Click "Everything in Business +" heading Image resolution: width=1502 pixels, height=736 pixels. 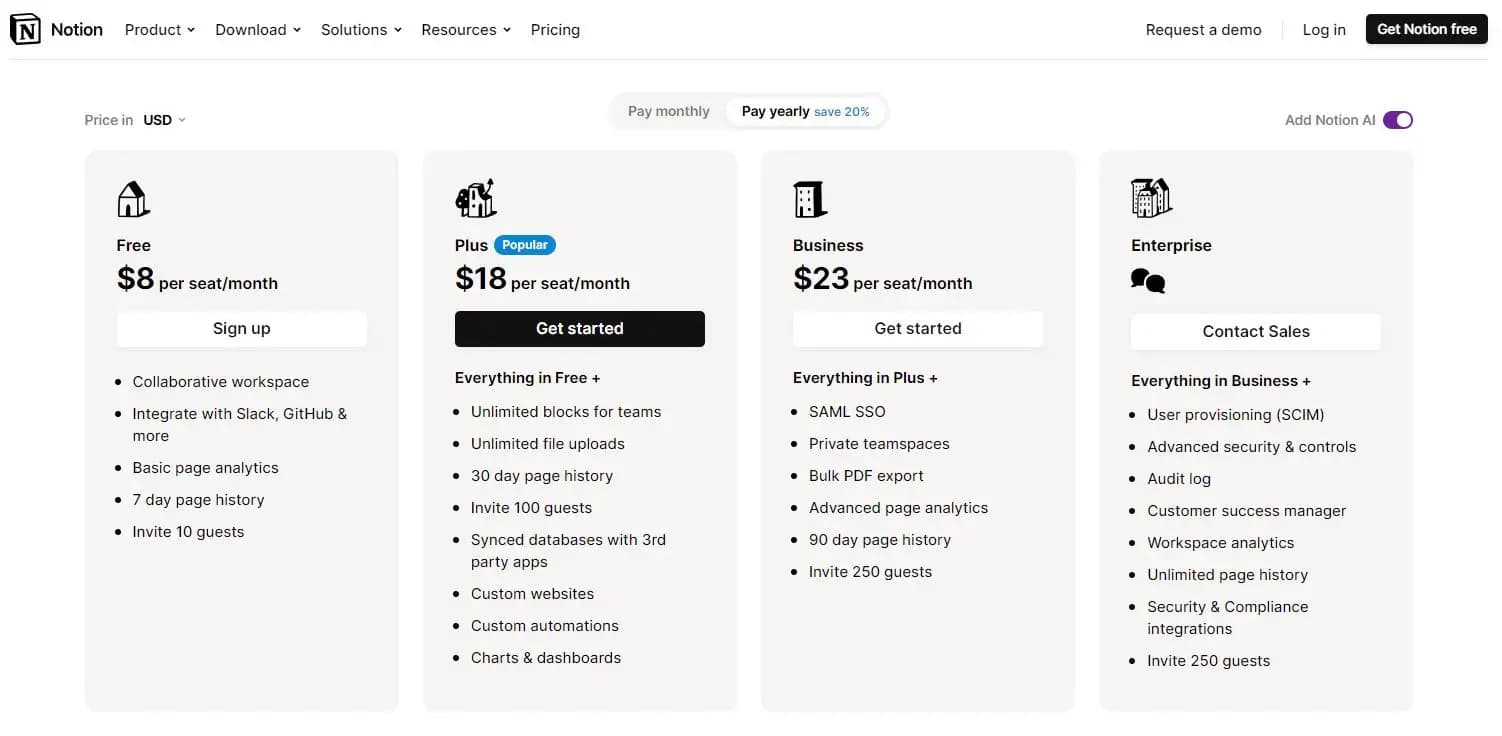coord(1221,381)
